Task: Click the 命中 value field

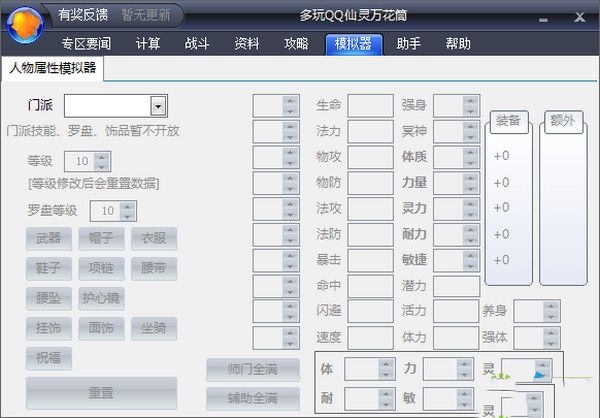Action: 370,286
